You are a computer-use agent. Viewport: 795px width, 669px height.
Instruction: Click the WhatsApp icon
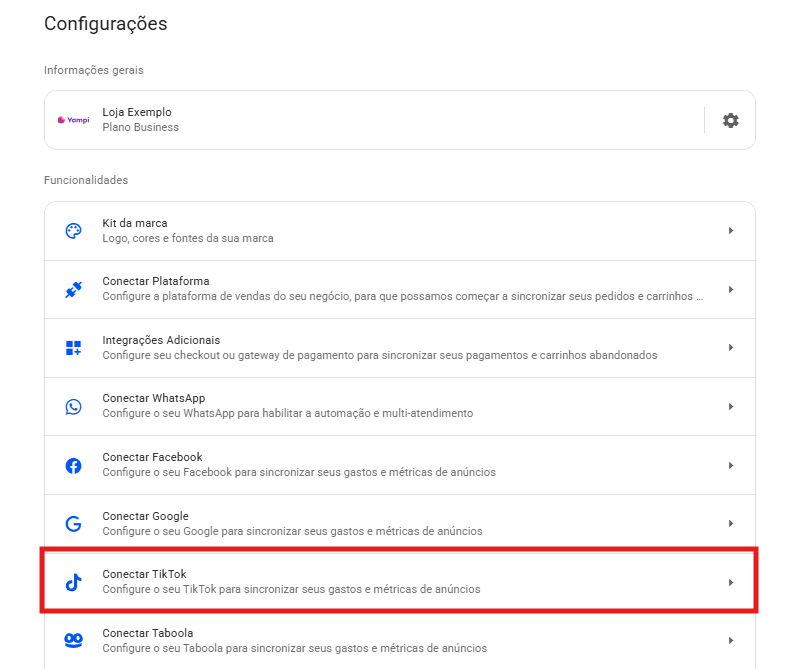pos(74,406)
